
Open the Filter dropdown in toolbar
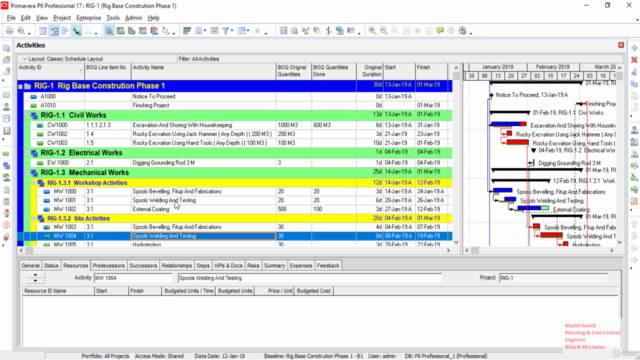pos(227,31)
